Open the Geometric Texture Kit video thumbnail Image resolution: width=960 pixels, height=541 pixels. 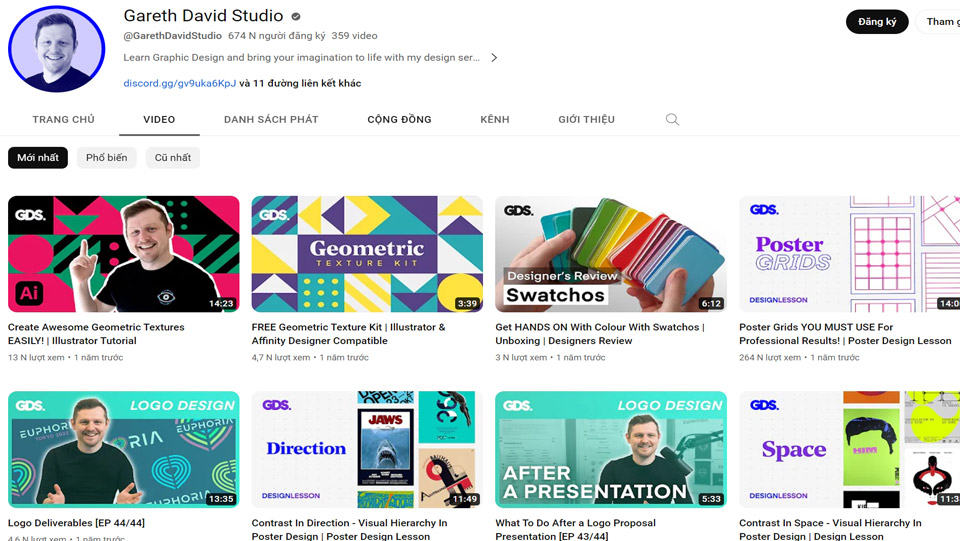point(367,254)
